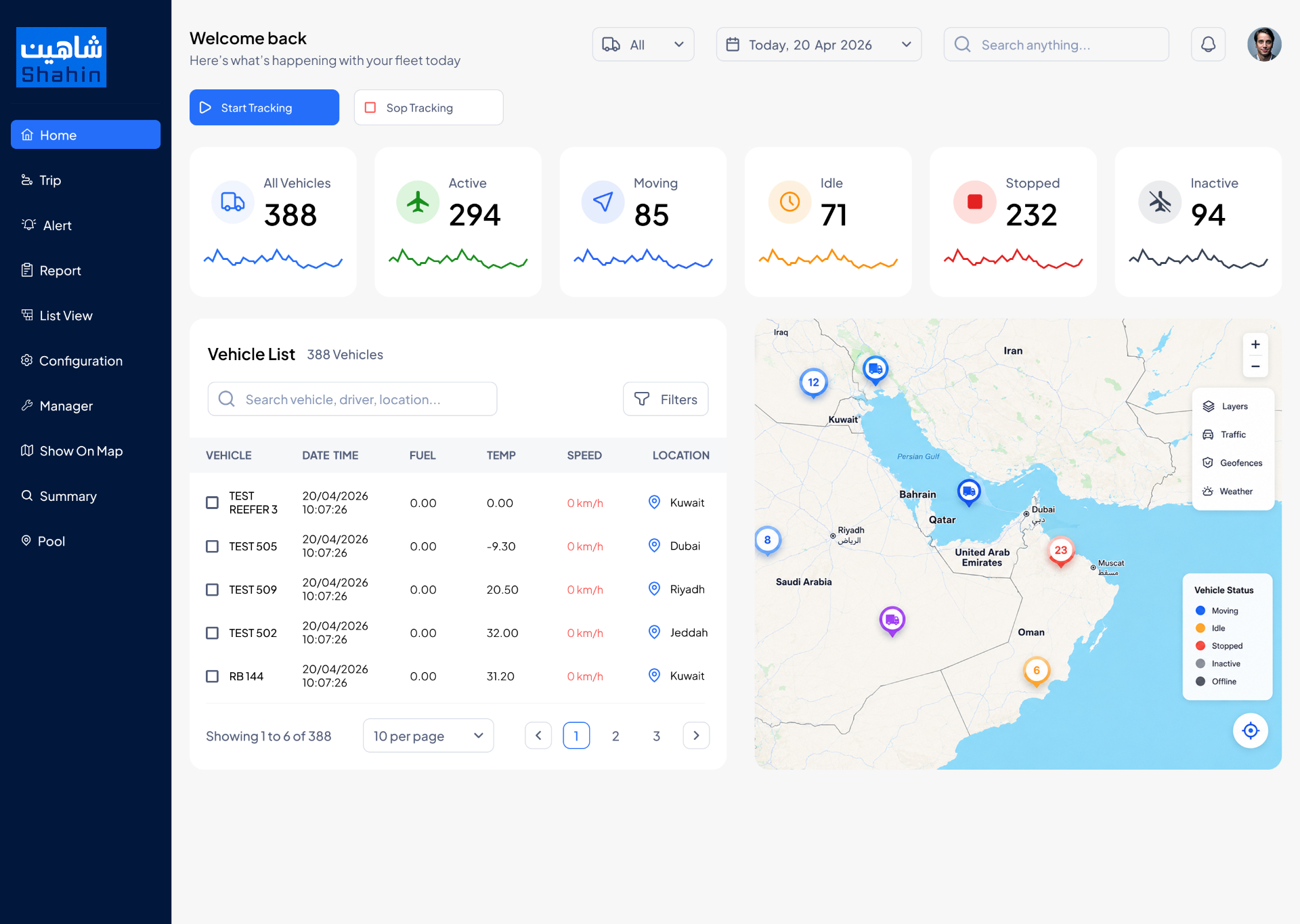
Task: Click the red cluster marker labeled 23
Action: click(1060, 551)
